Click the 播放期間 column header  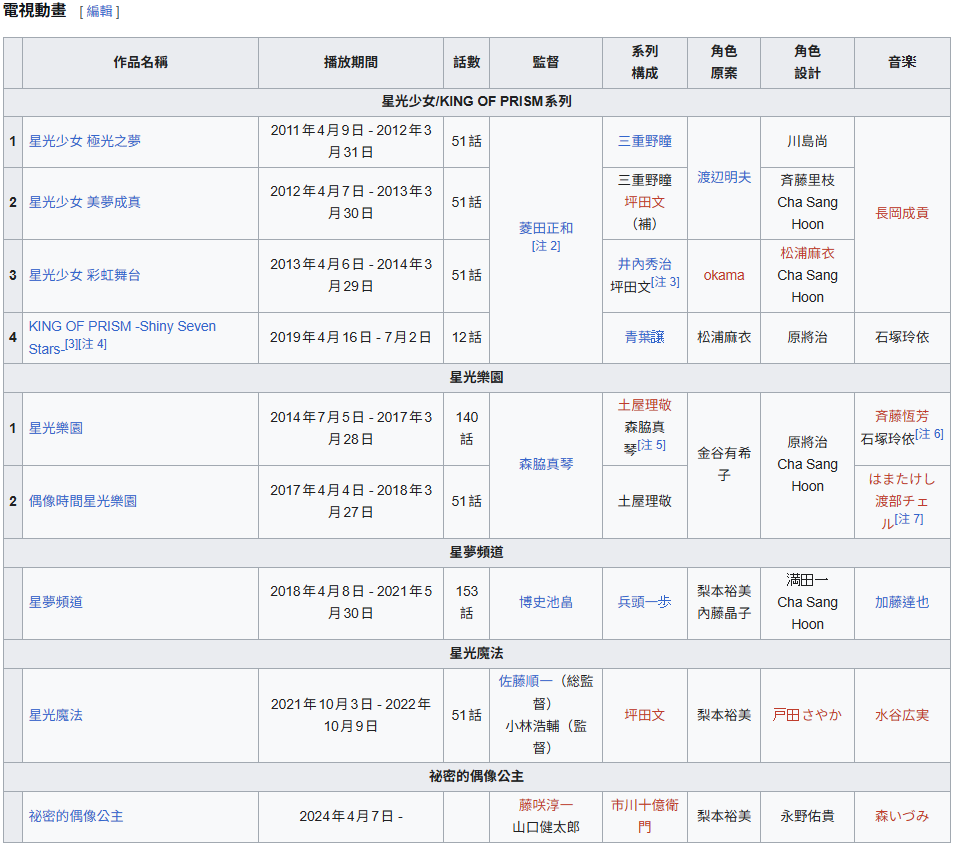pyautogui.click(x=350, y=62)
